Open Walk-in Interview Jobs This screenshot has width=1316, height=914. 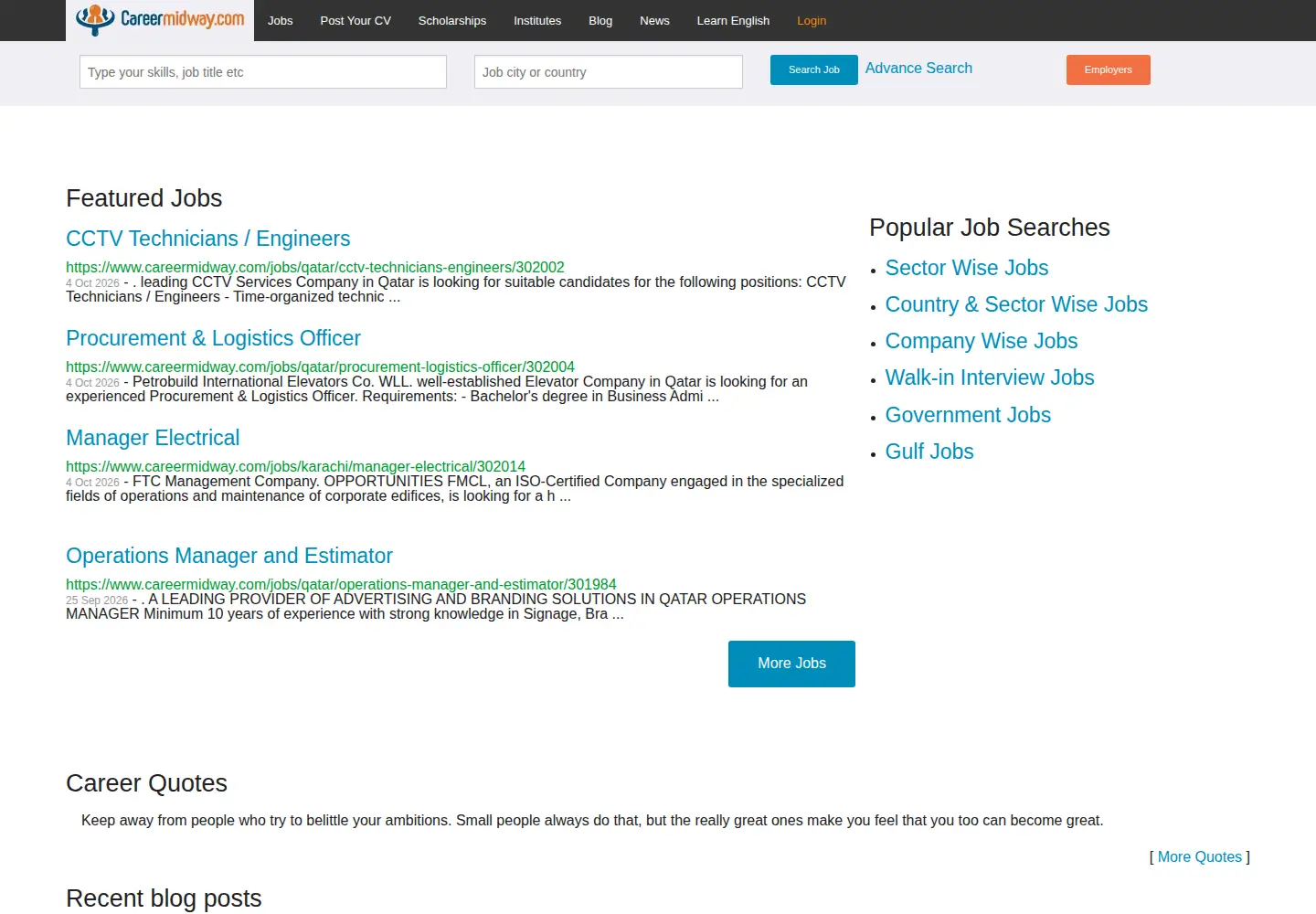click(x=990, y=377)
